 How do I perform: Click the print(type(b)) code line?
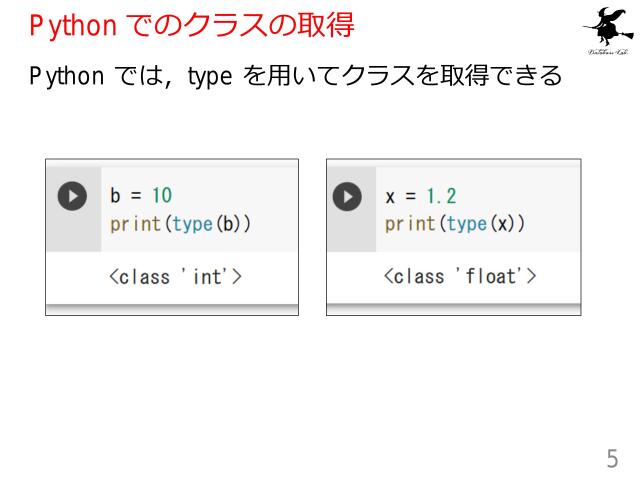pos(180,224)
